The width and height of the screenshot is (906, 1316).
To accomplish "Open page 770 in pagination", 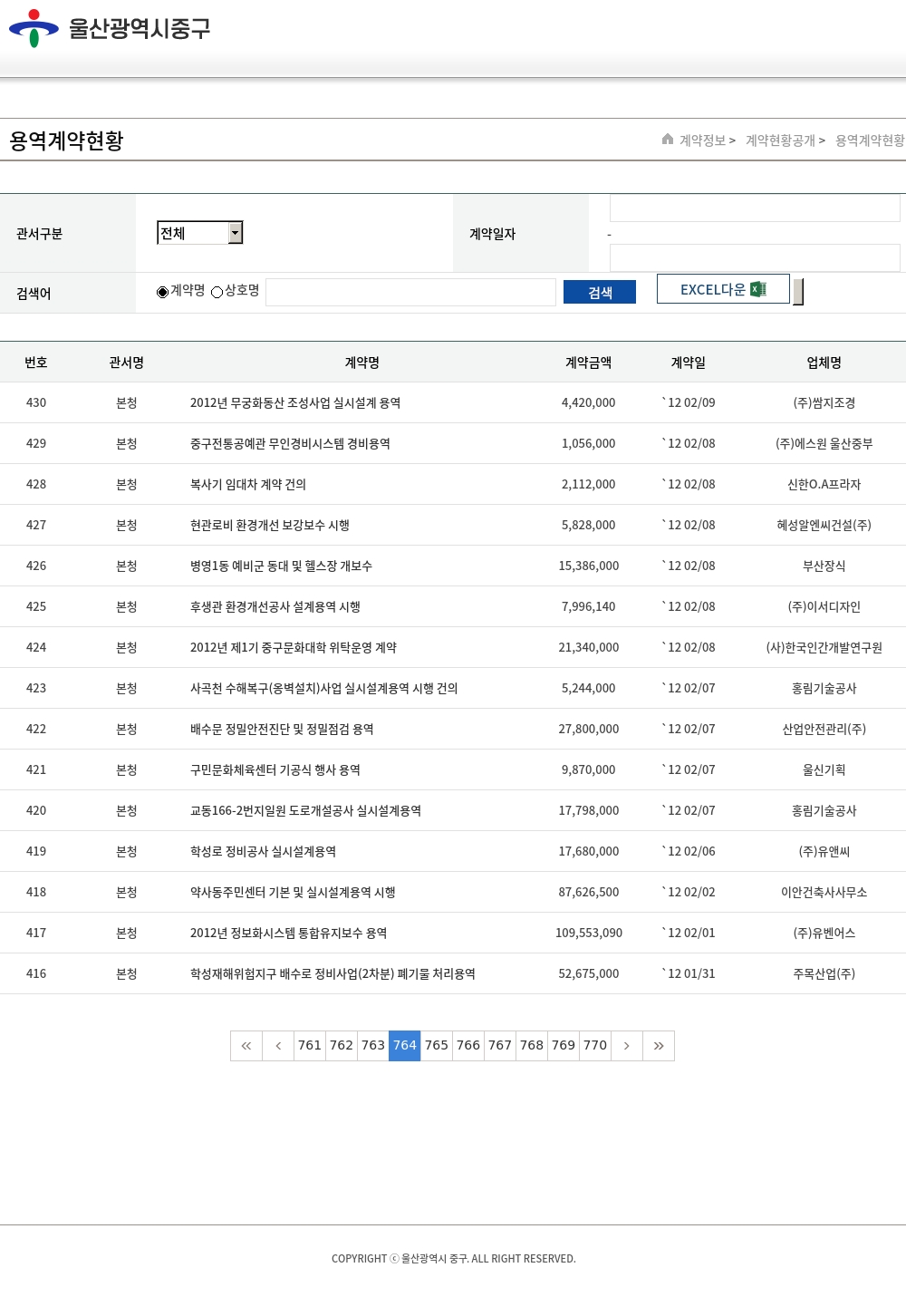I will click(x=595, y=1046).
